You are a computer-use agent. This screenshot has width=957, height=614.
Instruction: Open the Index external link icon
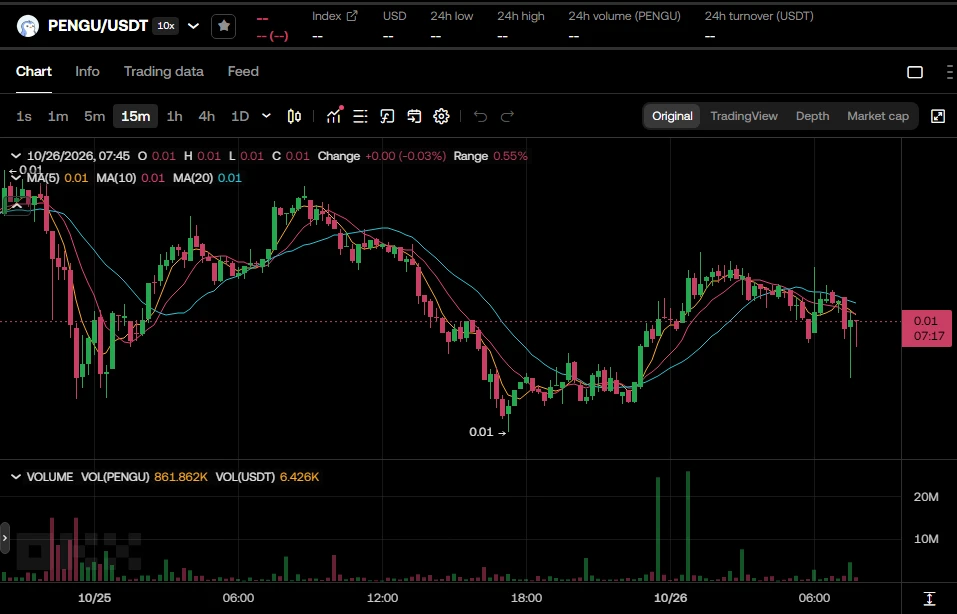click(352, 16)
